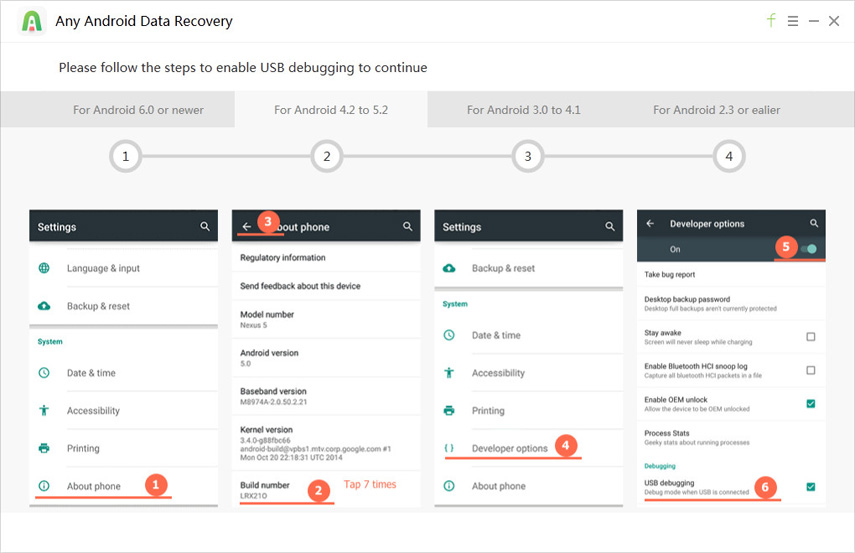Click Send feedback about this device
The width and height of the screenshot is (855, 553).
[x=326, y=286]
